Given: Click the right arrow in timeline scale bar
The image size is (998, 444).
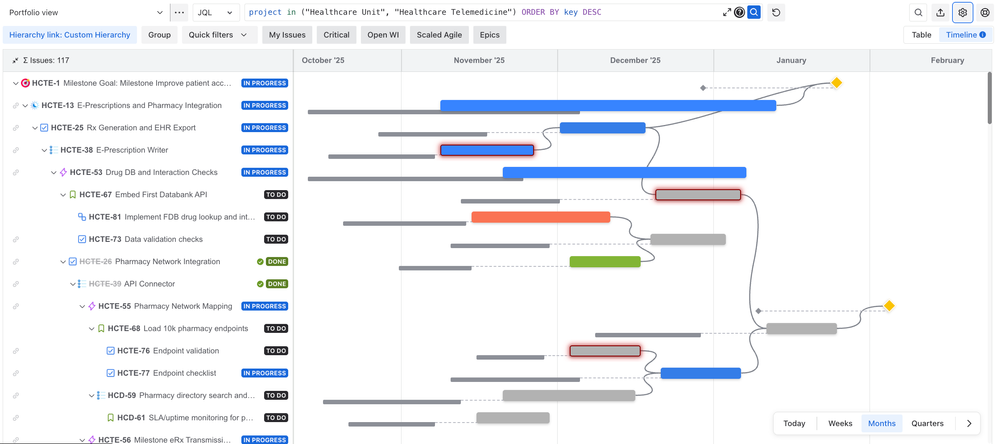Looking at the screenshot, I should click(969, 423).
